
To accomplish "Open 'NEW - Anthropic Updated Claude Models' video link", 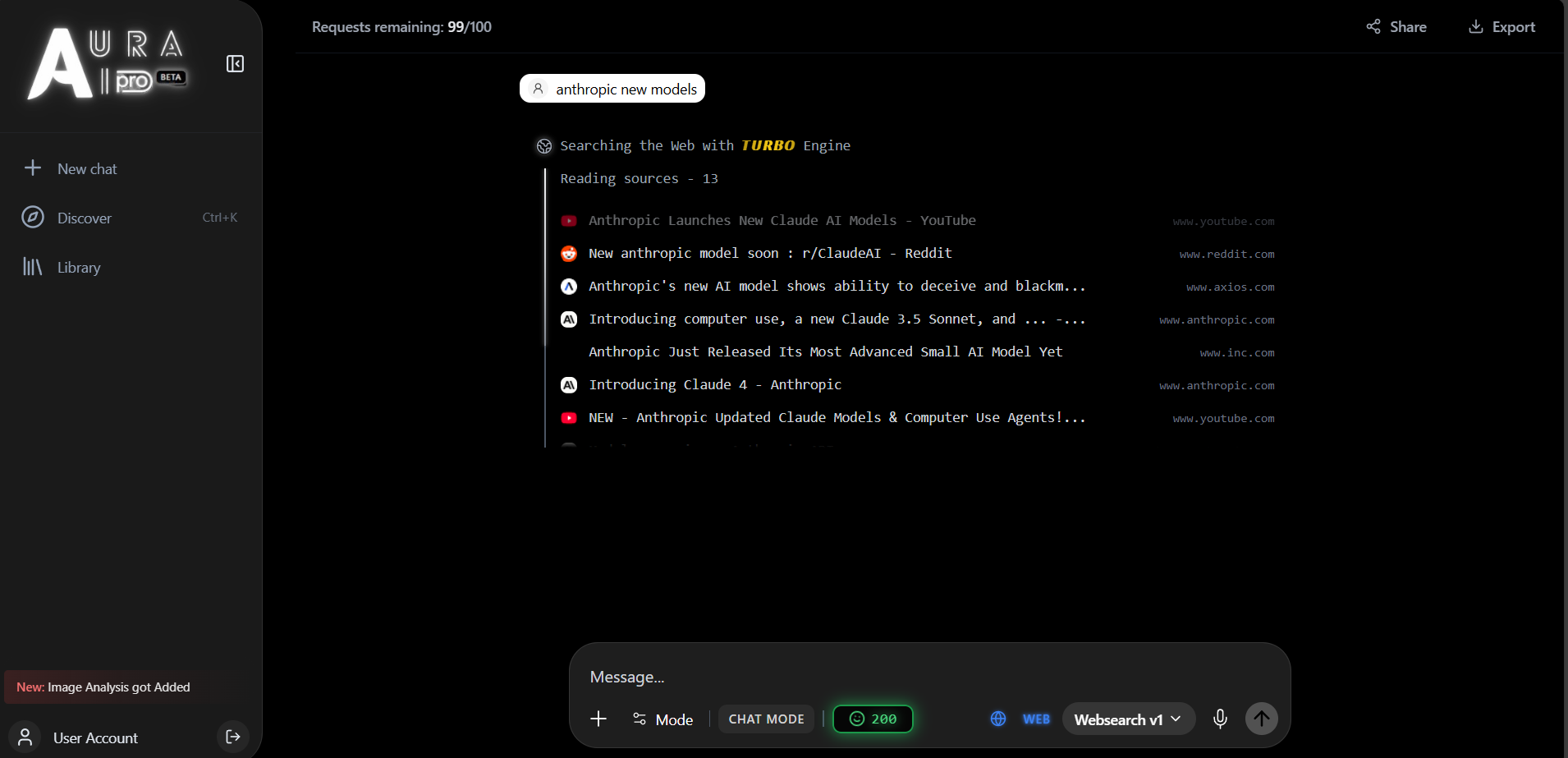I will click(837, 417).
